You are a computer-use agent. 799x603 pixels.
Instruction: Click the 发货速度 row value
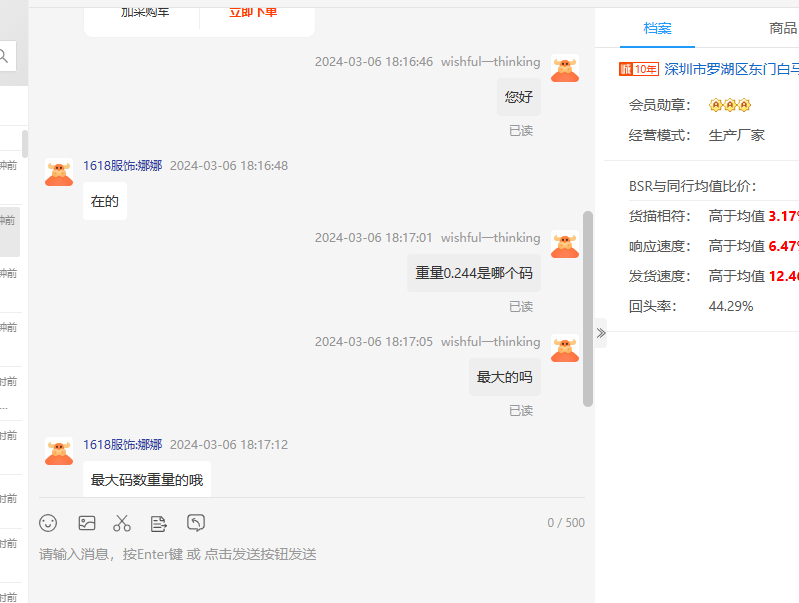[x=754, y=276]
